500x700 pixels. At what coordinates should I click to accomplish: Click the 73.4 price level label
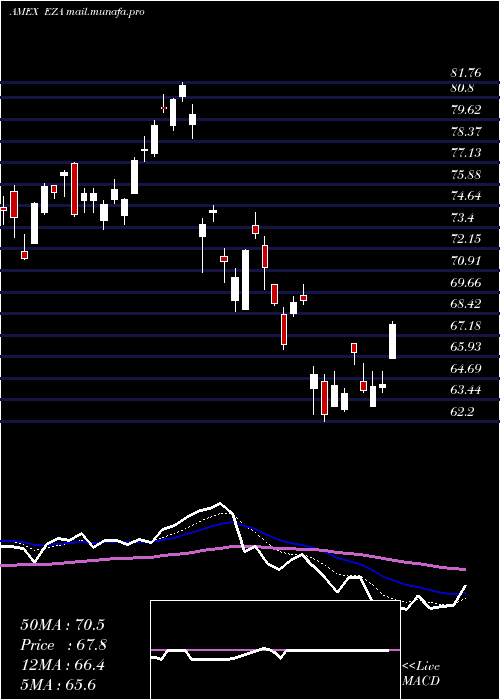coord(462,218)
